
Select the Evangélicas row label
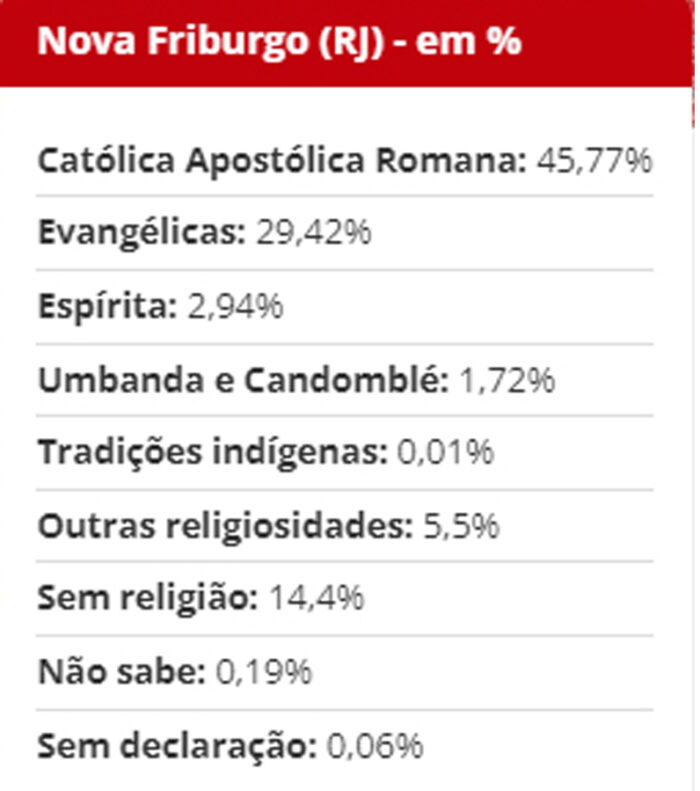click(141, 232)
